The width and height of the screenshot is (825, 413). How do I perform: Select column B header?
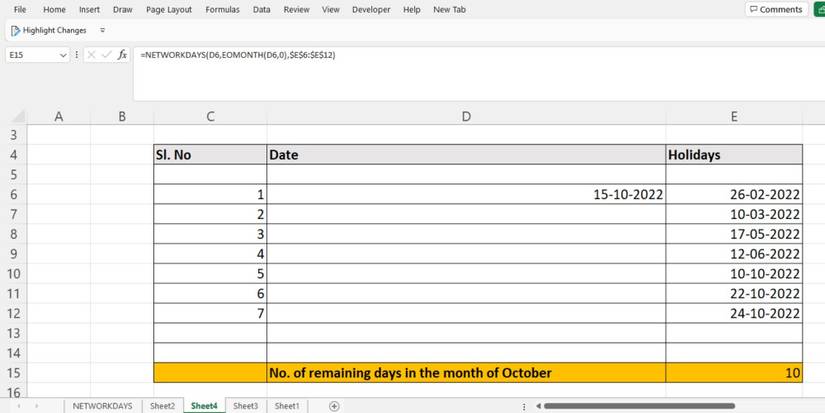point(122,117)
